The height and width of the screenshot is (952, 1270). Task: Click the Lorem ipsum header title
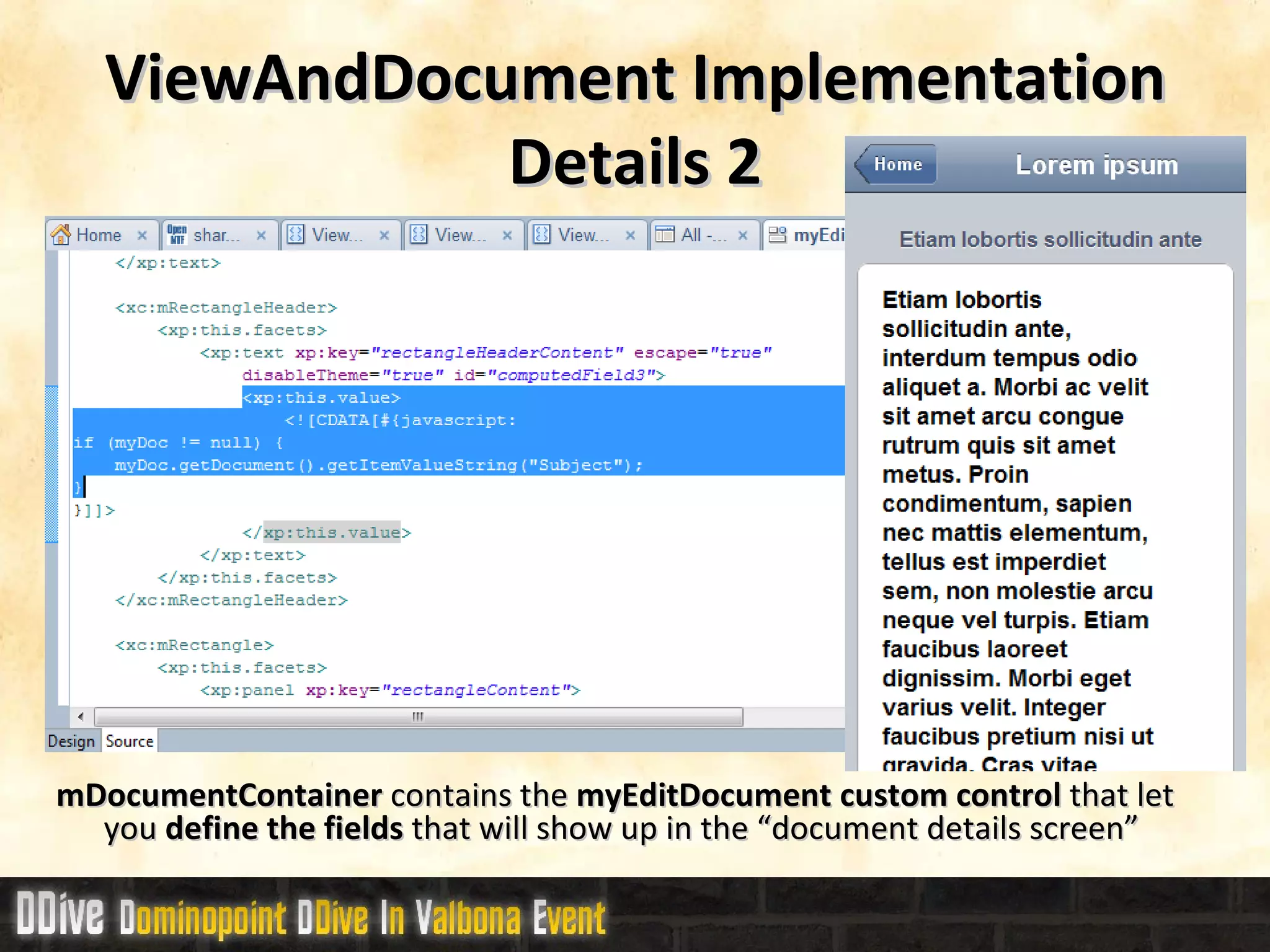click(x=1096, y=165)
